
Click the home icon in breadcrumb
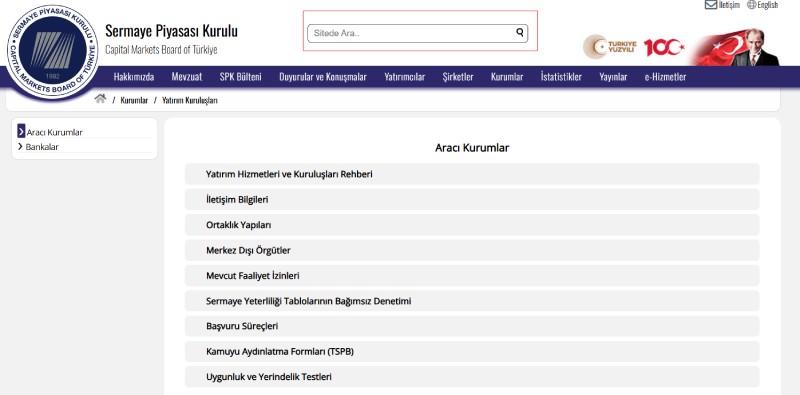click(100, 99)
